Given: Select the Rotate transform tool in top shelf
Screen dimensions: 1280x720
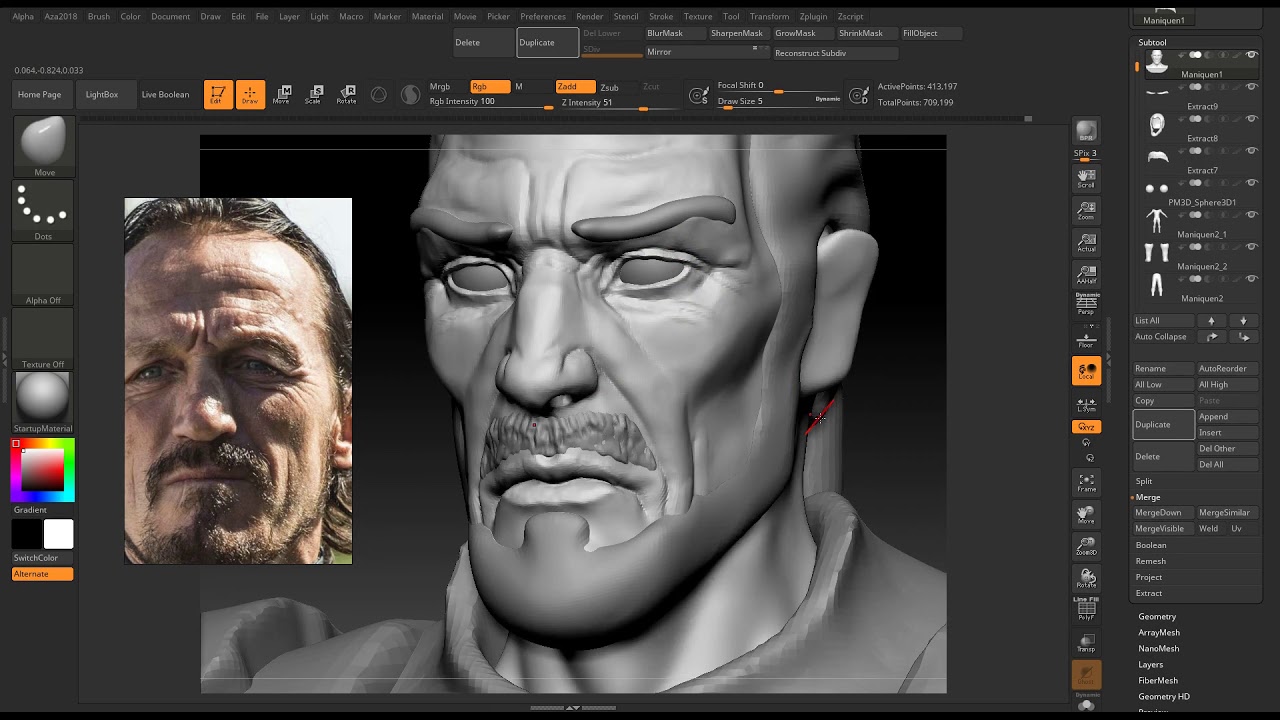Looking at the screenshot, I should (346, 94).
